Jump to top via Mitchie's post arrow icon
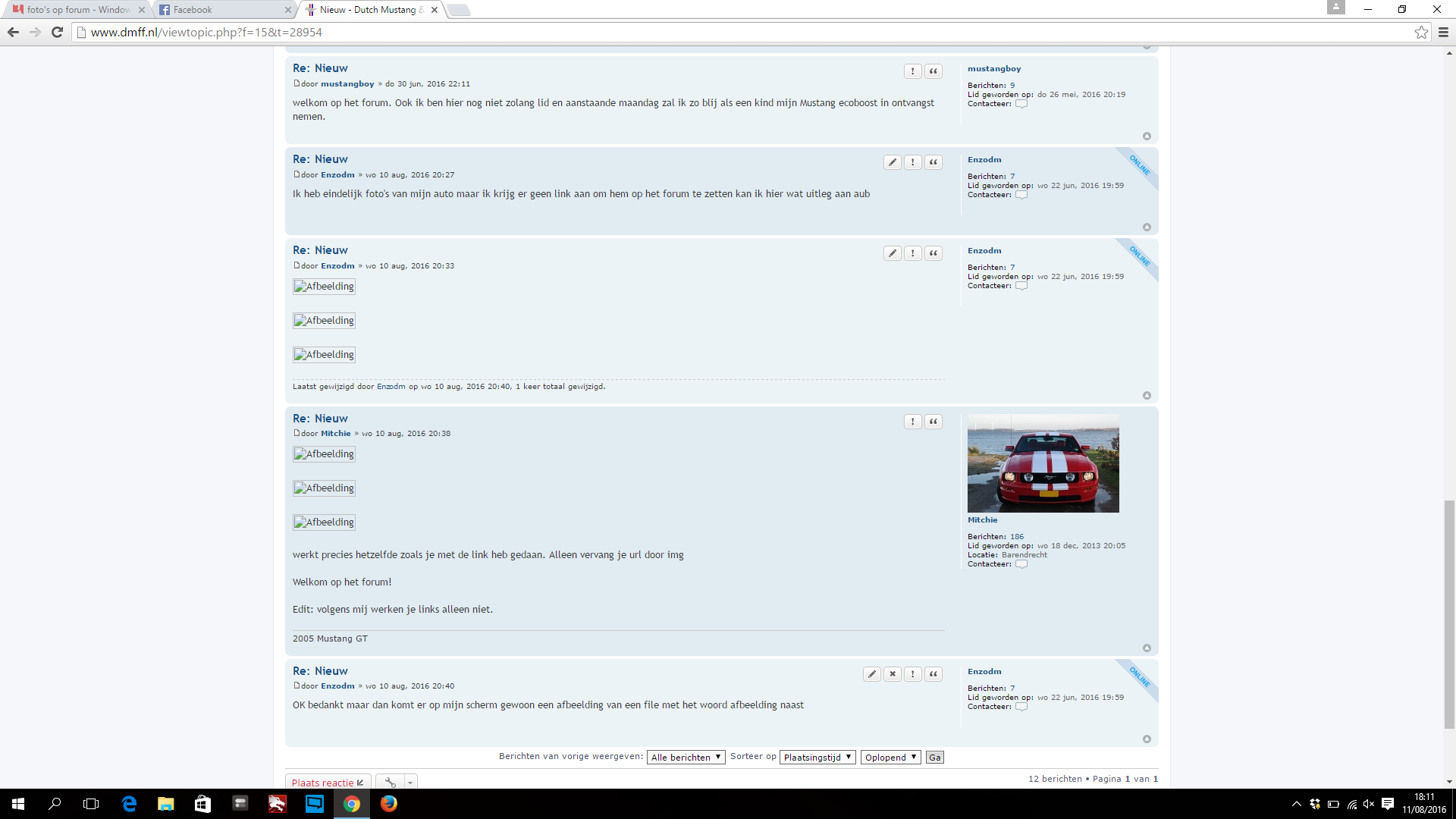 point(1147,648)
